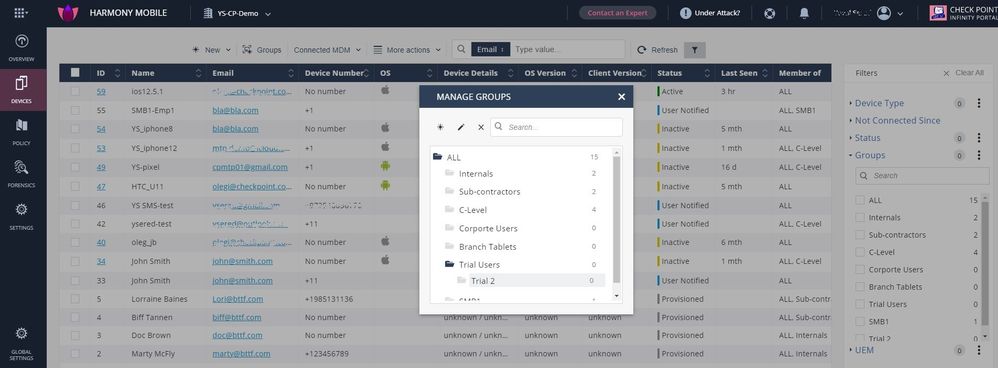Expand the Device Type filter section
This screenshot has height=368, width=998.
point(878,103)
